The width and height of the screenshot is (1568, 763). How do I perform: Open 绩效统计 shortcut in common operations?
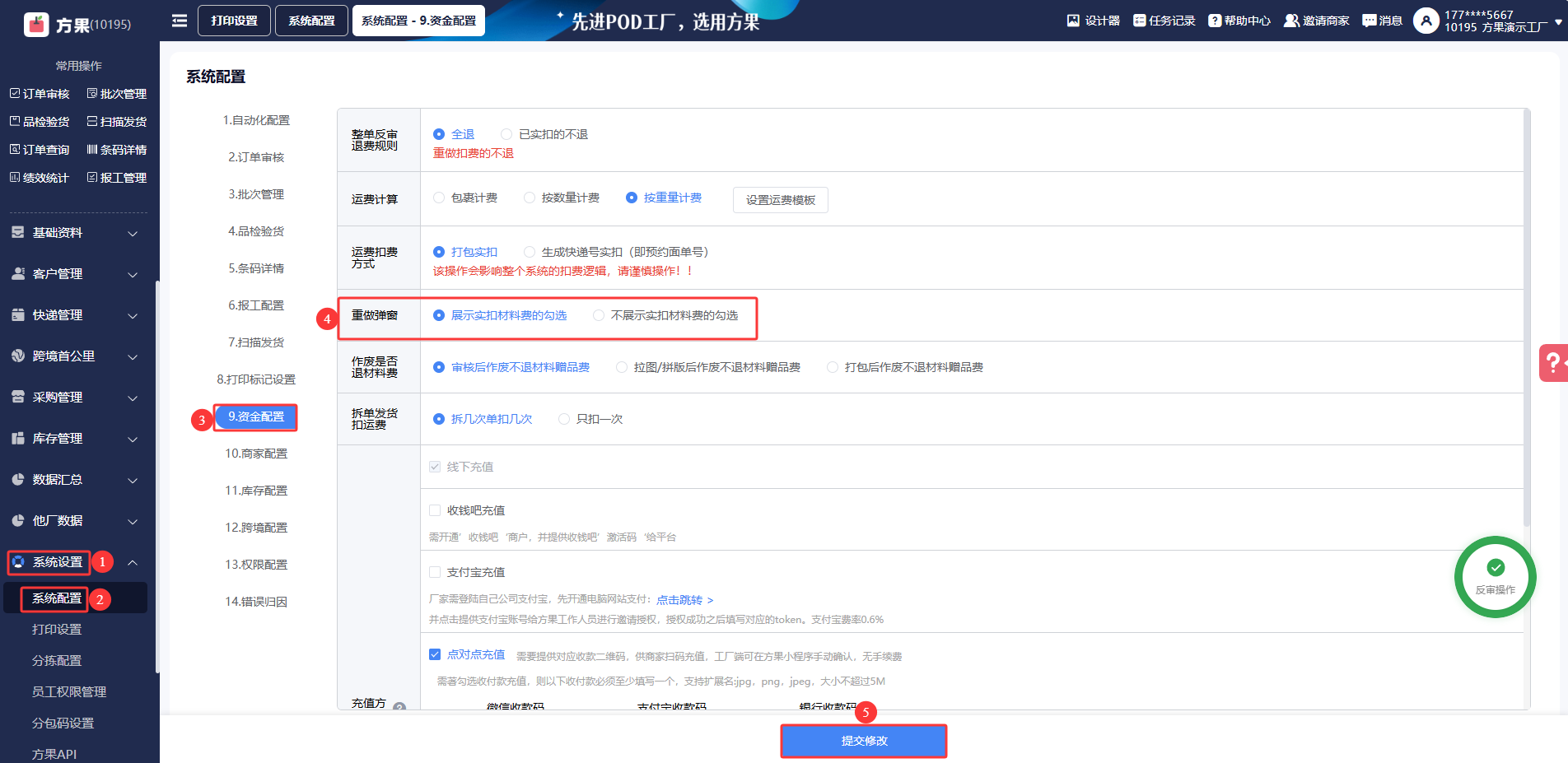[x=40, y=178]
